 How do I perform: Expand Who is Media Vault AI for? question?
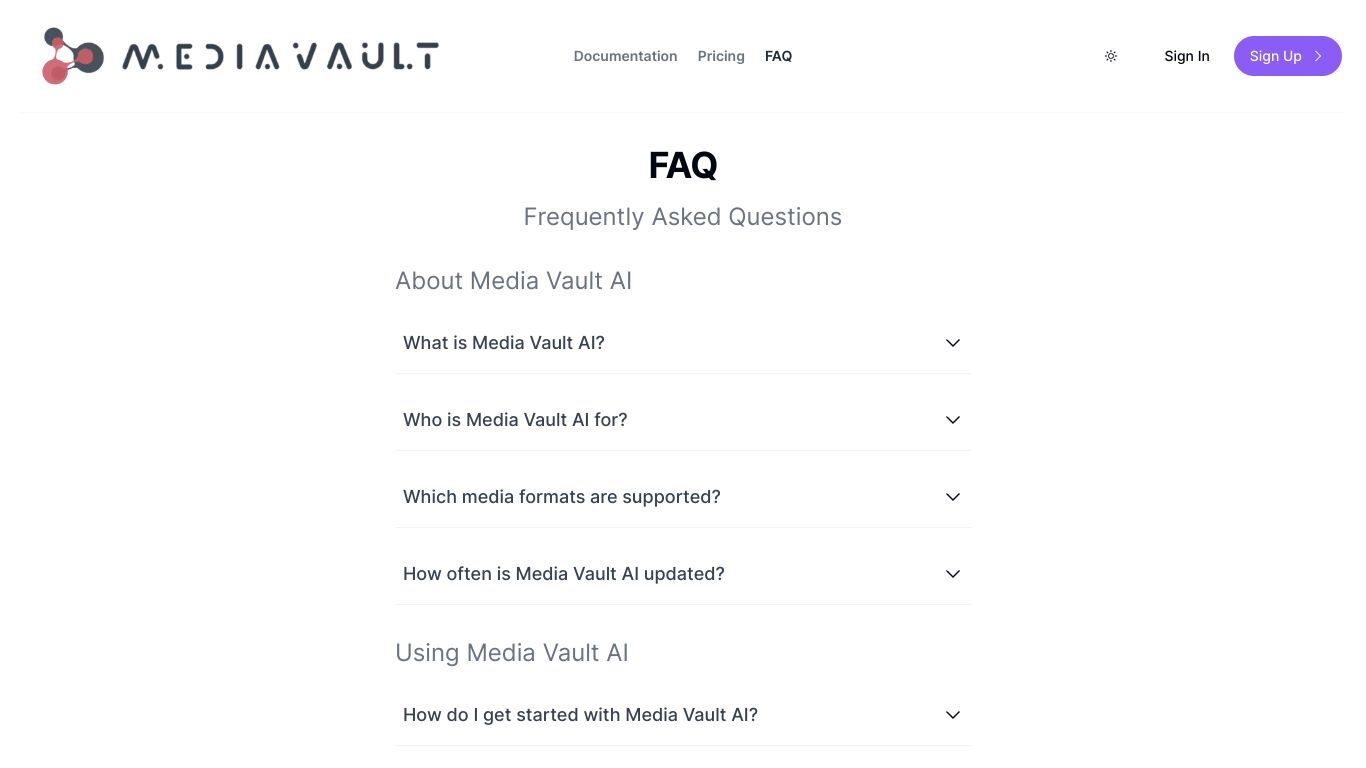[683, 420]
